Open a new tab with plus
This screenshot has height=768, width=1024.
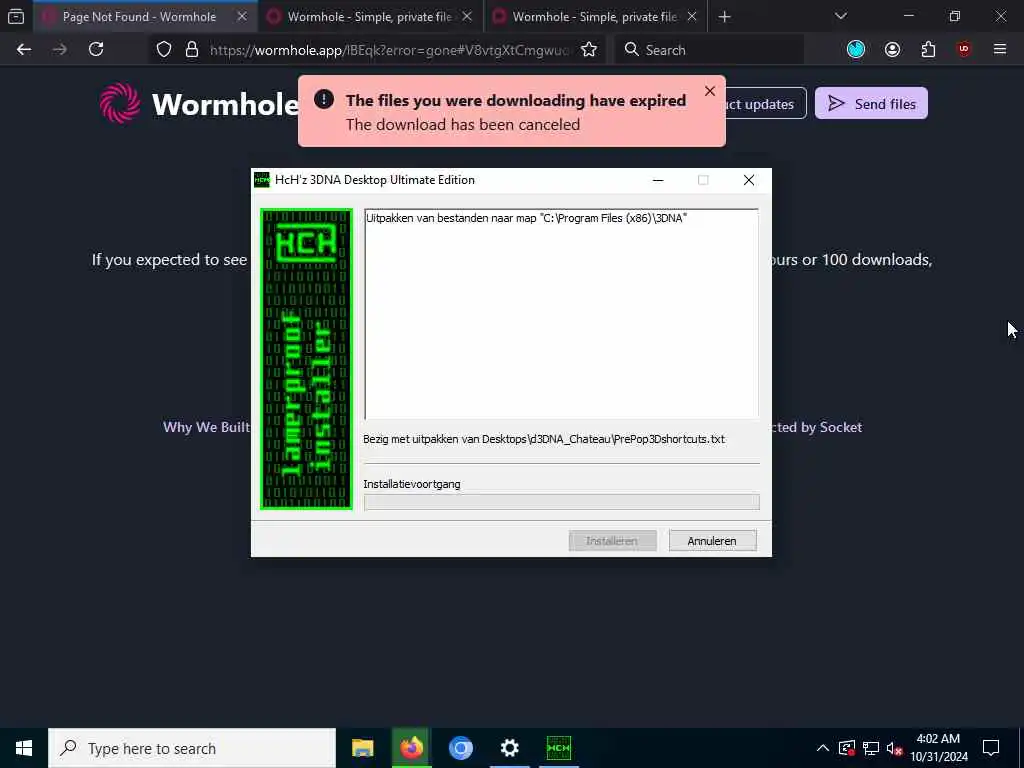tap(724, 17)
